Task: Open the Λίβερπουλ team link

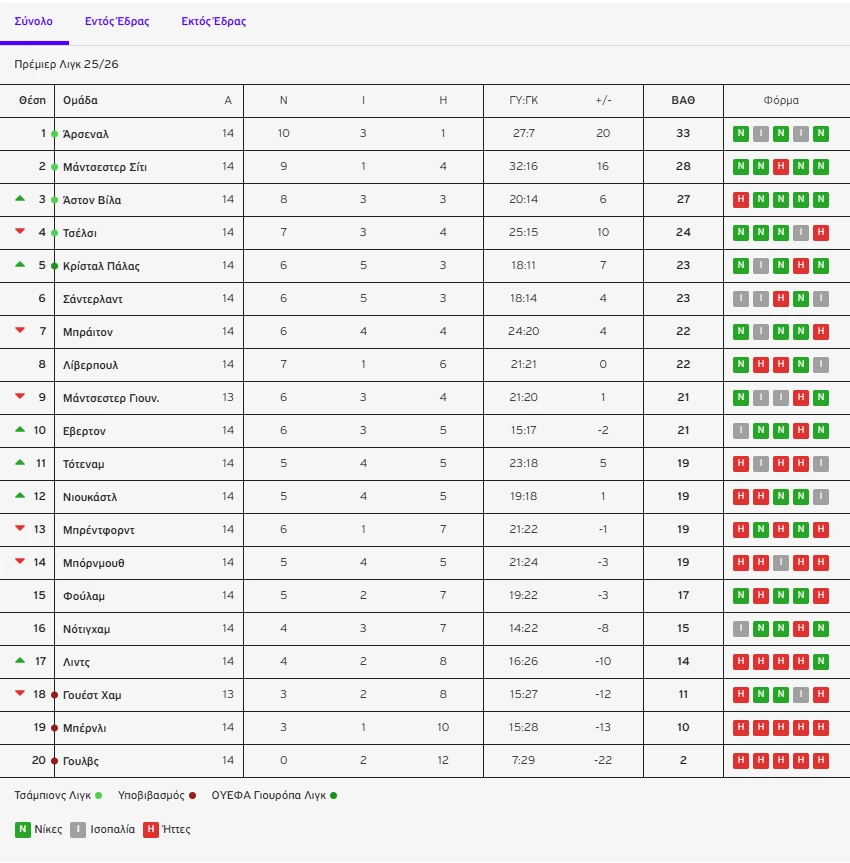Action: coord(91,365)
